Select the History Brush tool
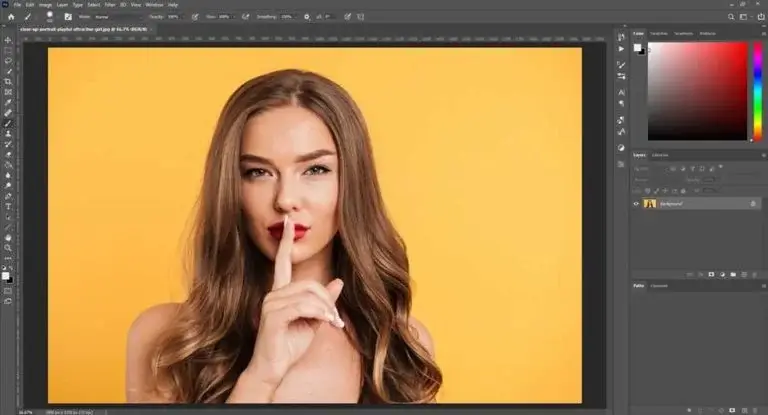Image resolution: width=768 pixels, height=415 pixels. coord(8,144)
